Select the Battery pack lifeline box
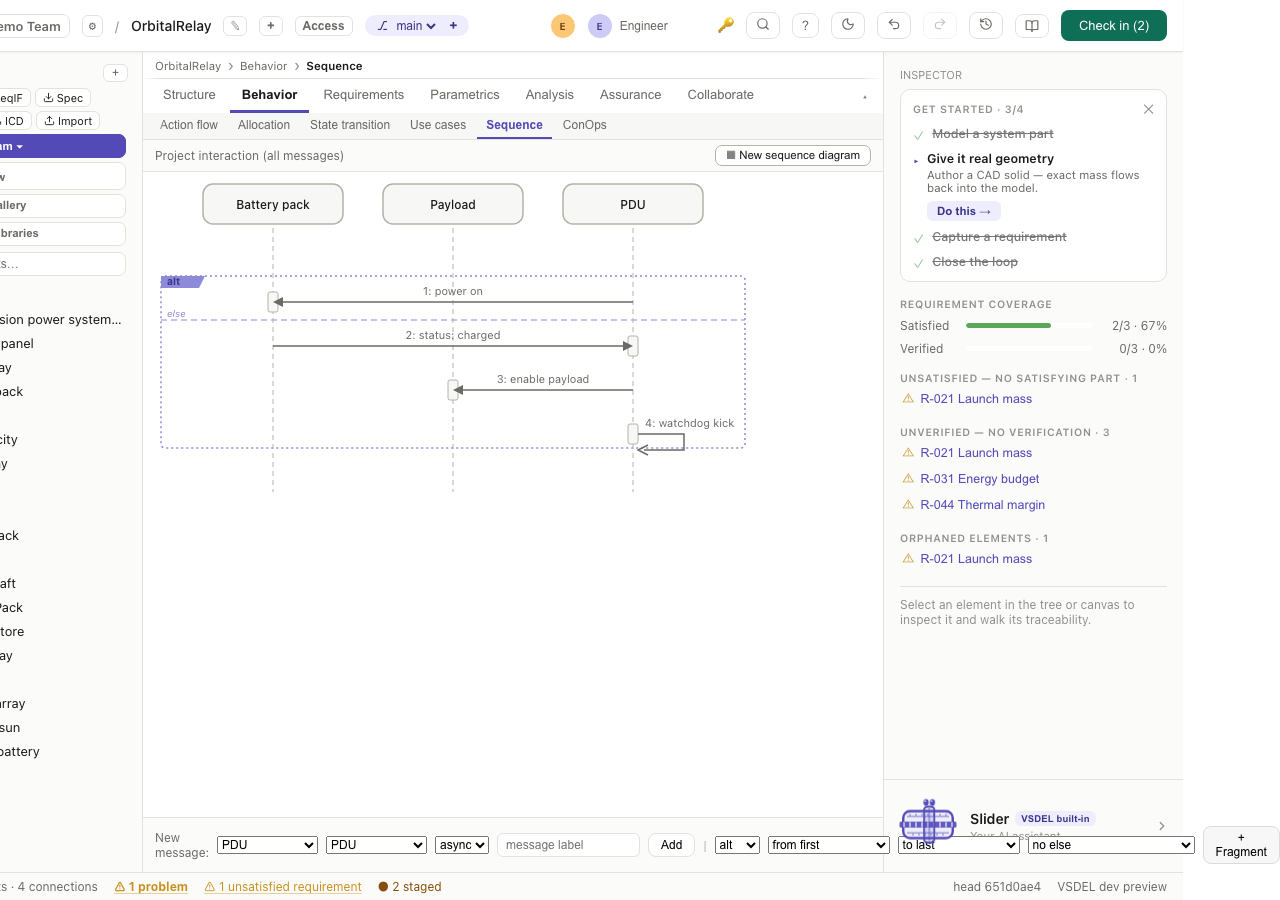 [273, 204]
